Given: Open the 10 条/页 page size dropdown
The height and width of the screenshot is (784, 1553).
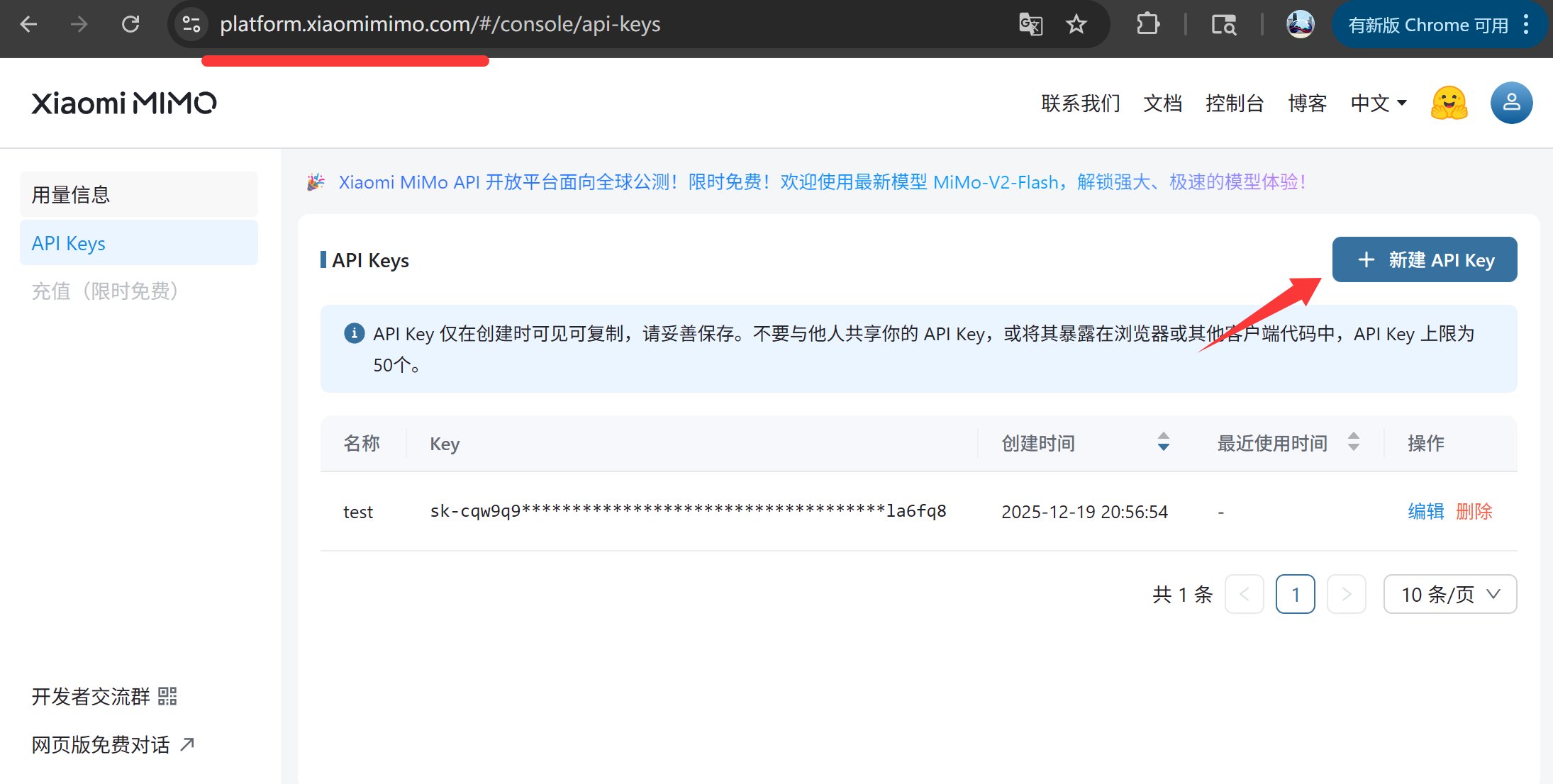Looking at the screenshot, I should pyautogui.click(x=1449, y=594).
